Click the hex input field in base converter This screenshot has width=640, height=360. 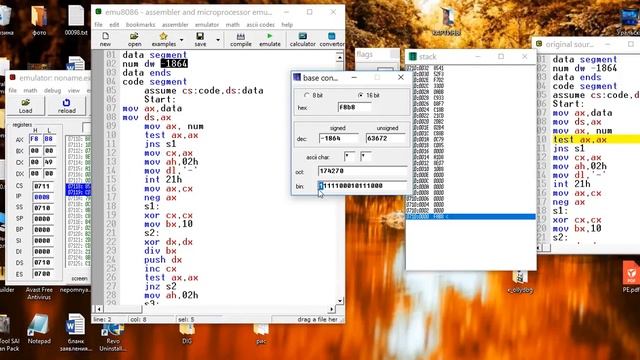354,107
